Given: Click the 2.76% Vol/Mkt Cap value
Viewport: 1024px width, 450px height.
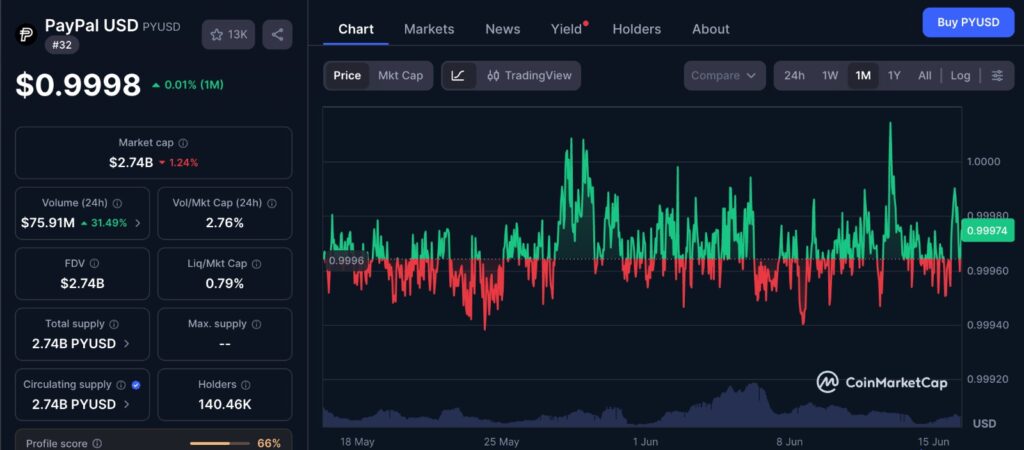Looking at the screenshot, I should point(224,223).
